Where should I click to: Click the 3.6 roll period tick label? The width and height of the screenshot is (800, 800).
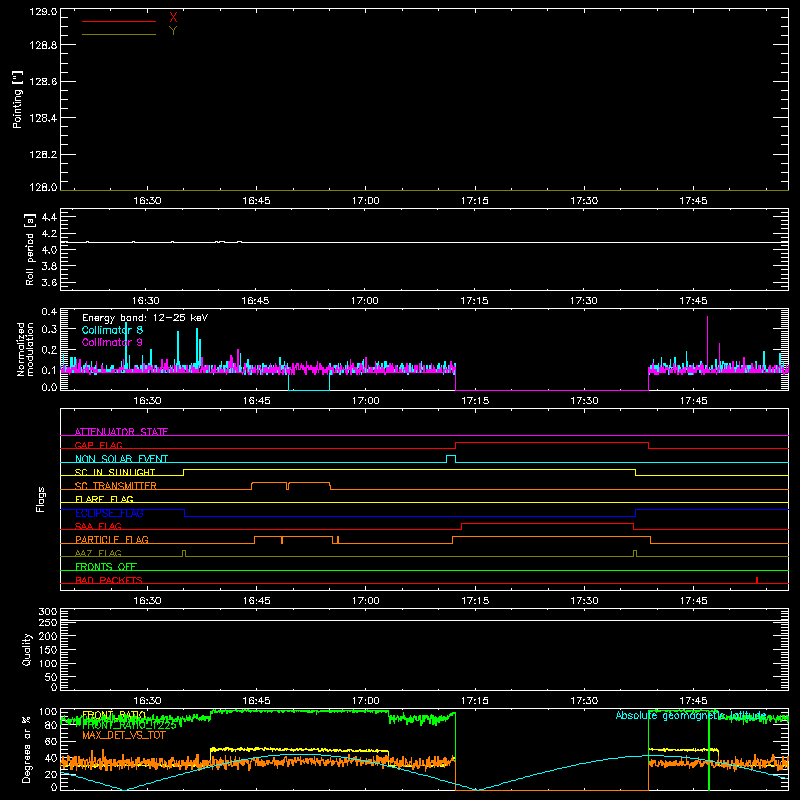click(x=49, y=283)
